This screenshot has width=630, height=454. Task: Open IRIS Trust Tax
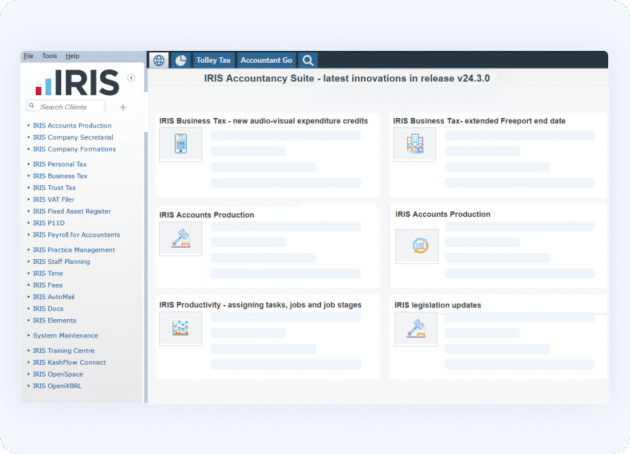54,187
